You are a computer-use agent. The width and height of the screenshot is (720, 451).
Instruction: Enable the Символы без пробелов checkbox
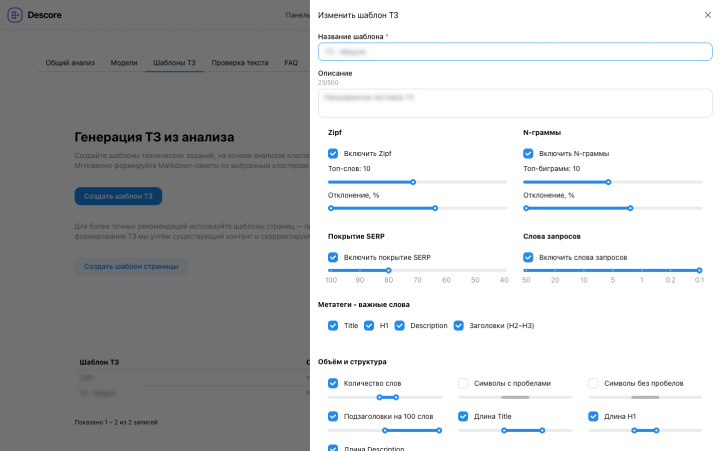593,383
